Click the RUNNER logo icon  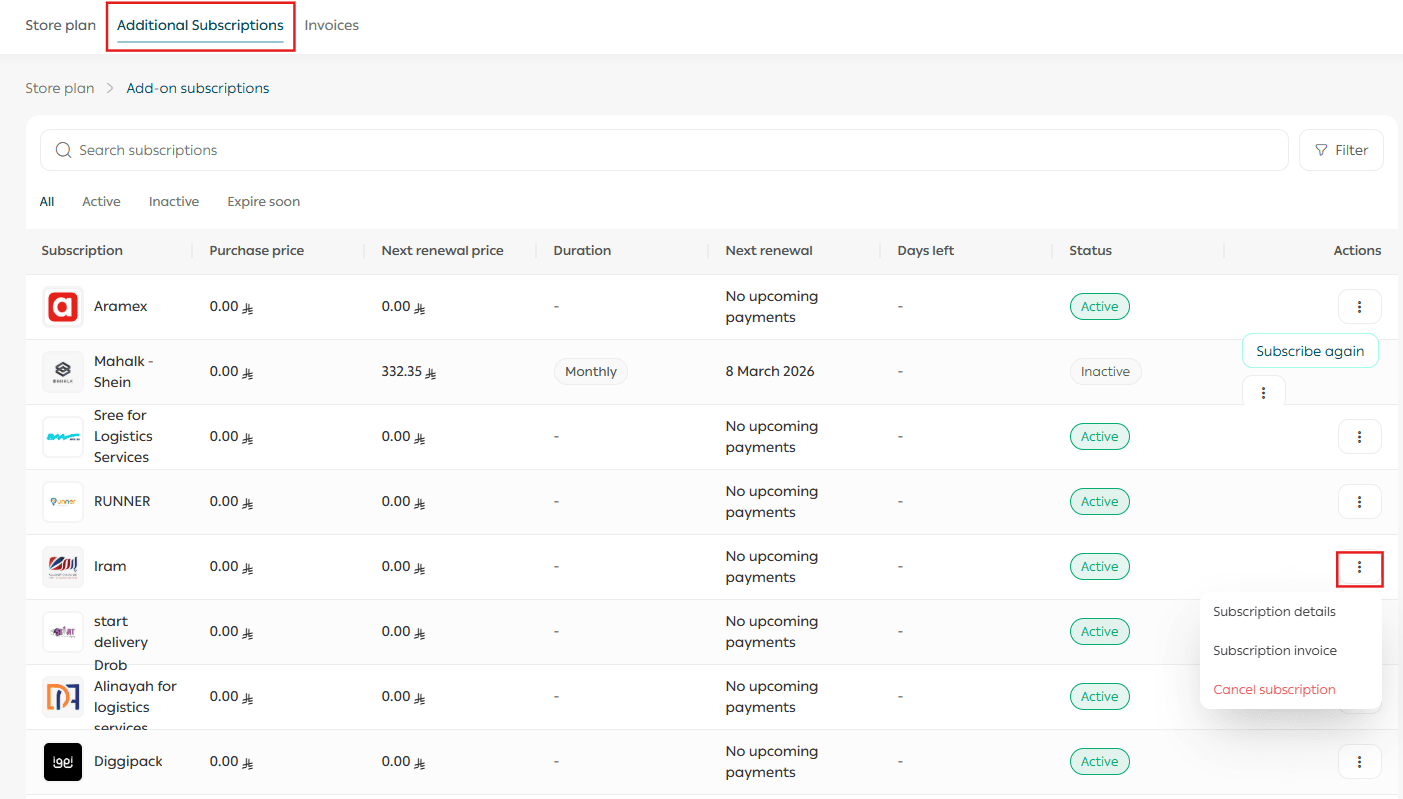click(x=63, y=502)
